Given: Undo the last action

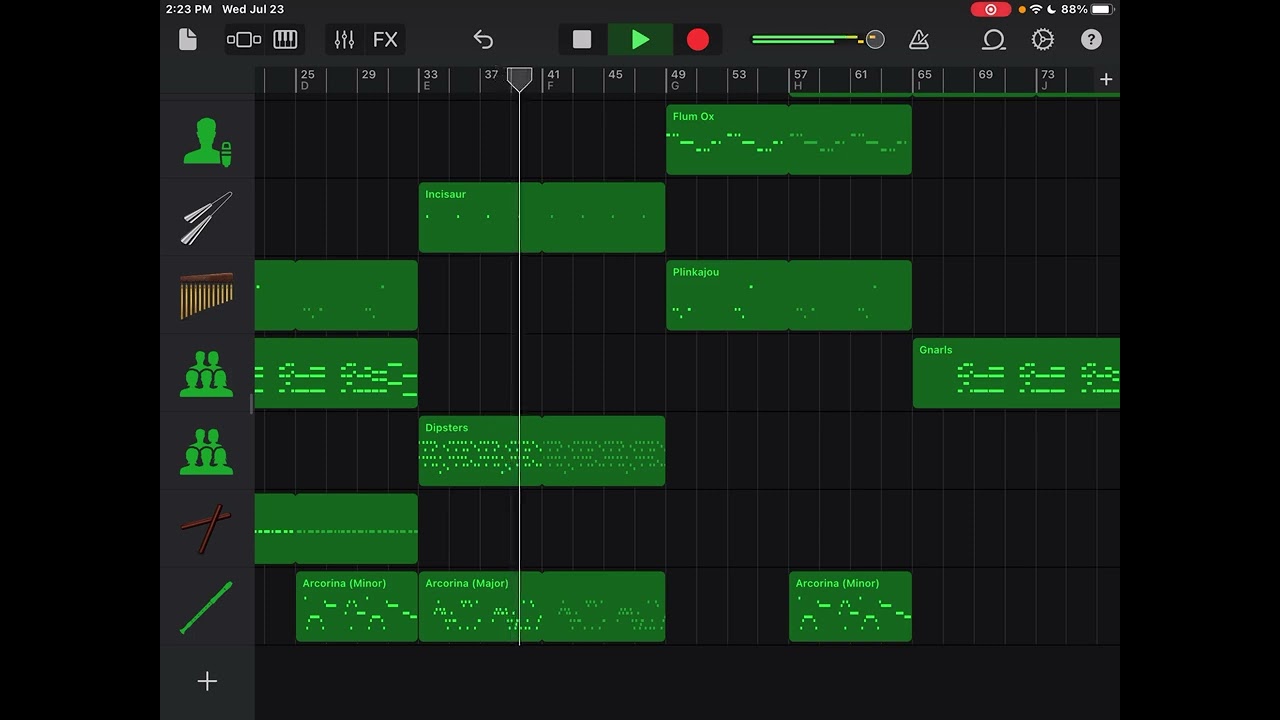Looking at the screenshot, I should pyautogui.click(x=483, y=39).
